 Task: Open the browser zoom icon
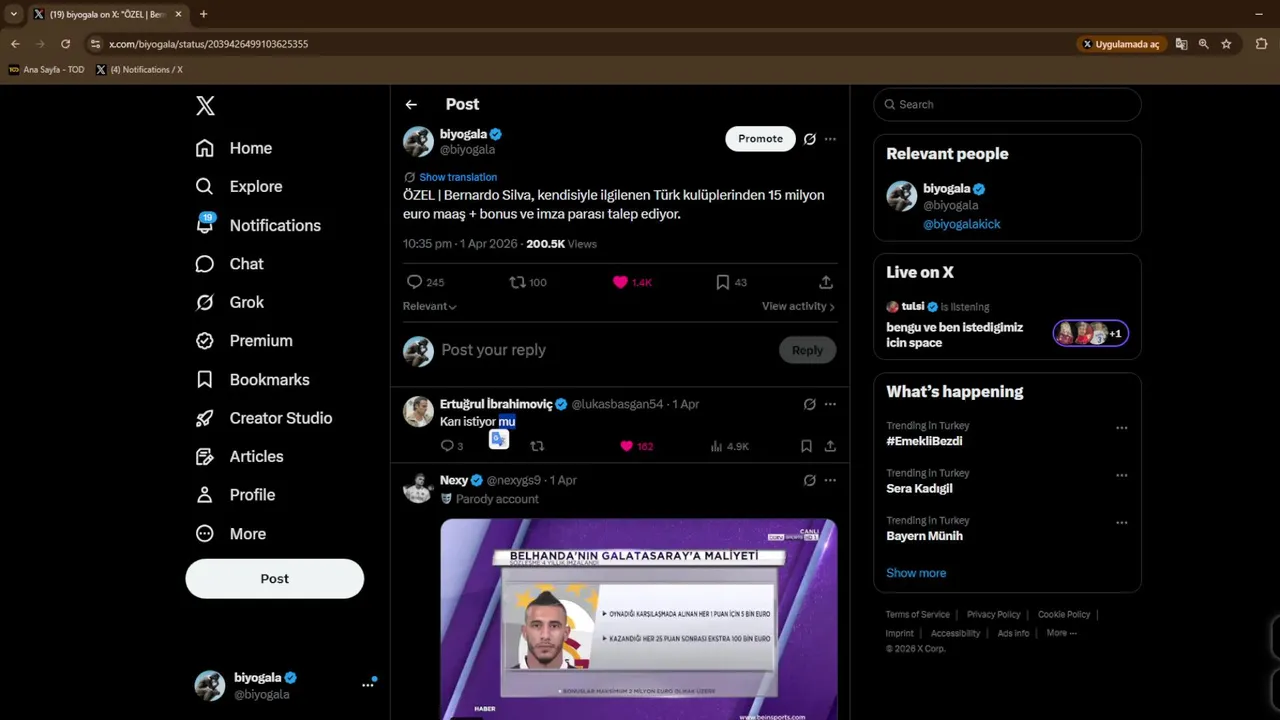(1203, 44)
